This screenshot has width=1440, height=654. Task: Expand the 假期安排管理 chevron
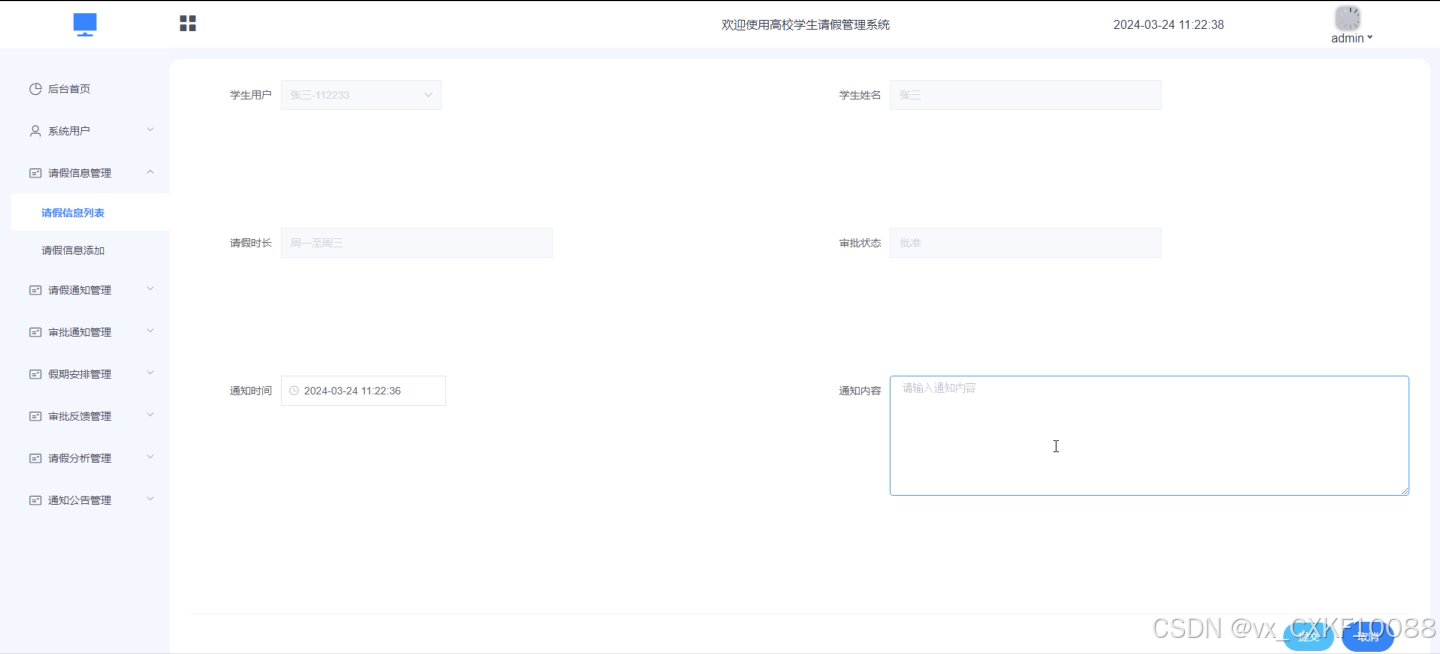(x=150, y=373)
